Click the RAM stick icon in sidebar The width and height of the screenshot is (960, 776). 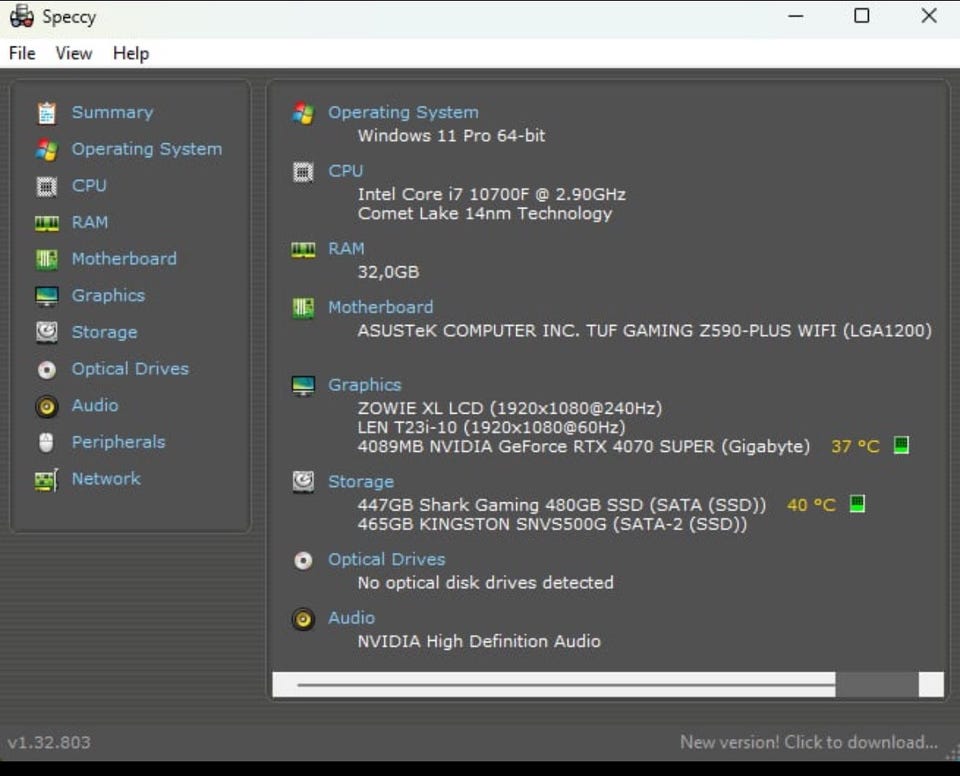(47, 223)
